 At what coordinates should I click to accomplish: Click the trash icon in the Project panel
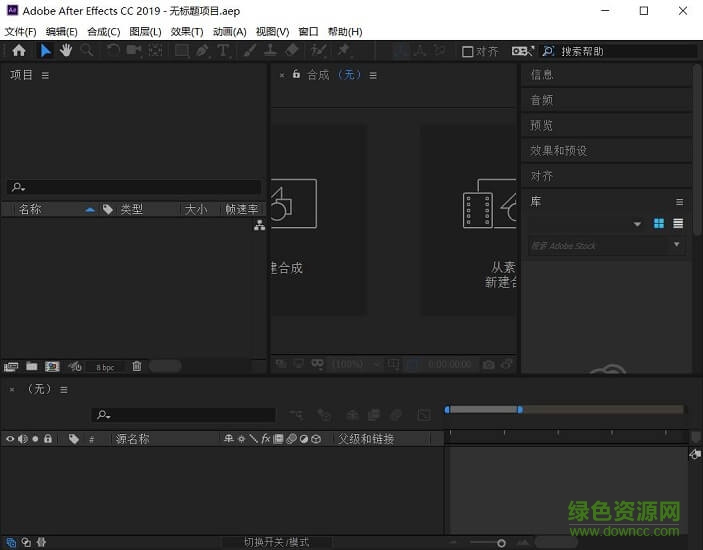click(x=137, y=367)
